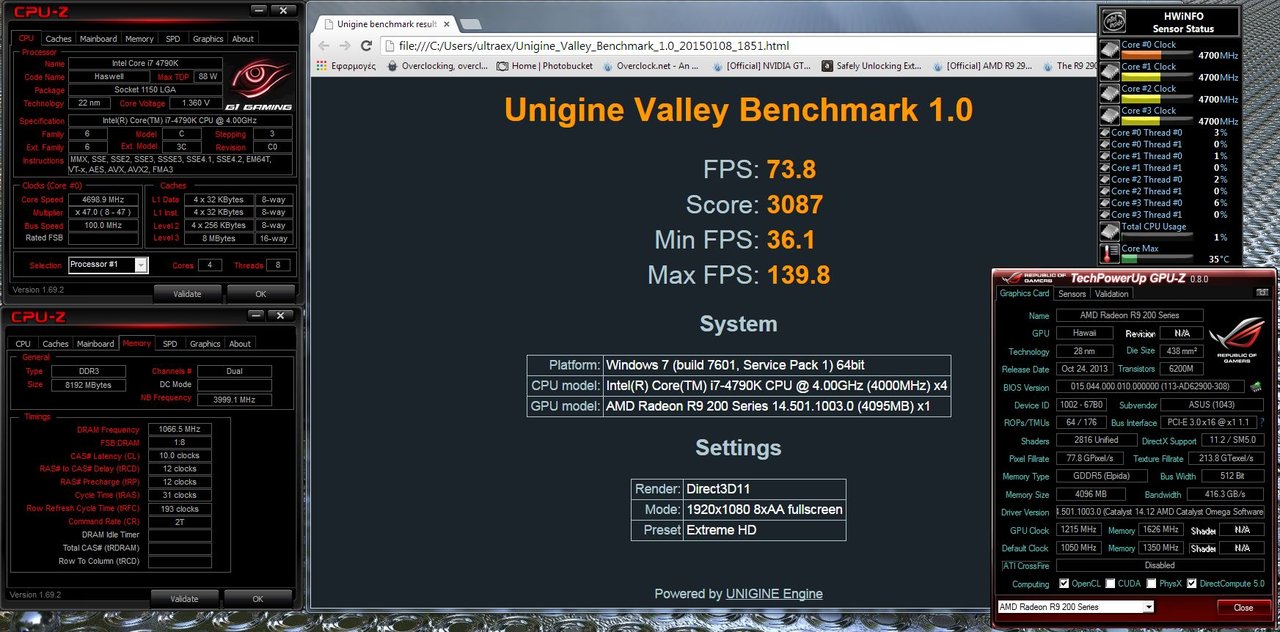The height and width of the screenshot is (632, 1280).
Task: Click the browser address bar URL
Action: point(594,46)
